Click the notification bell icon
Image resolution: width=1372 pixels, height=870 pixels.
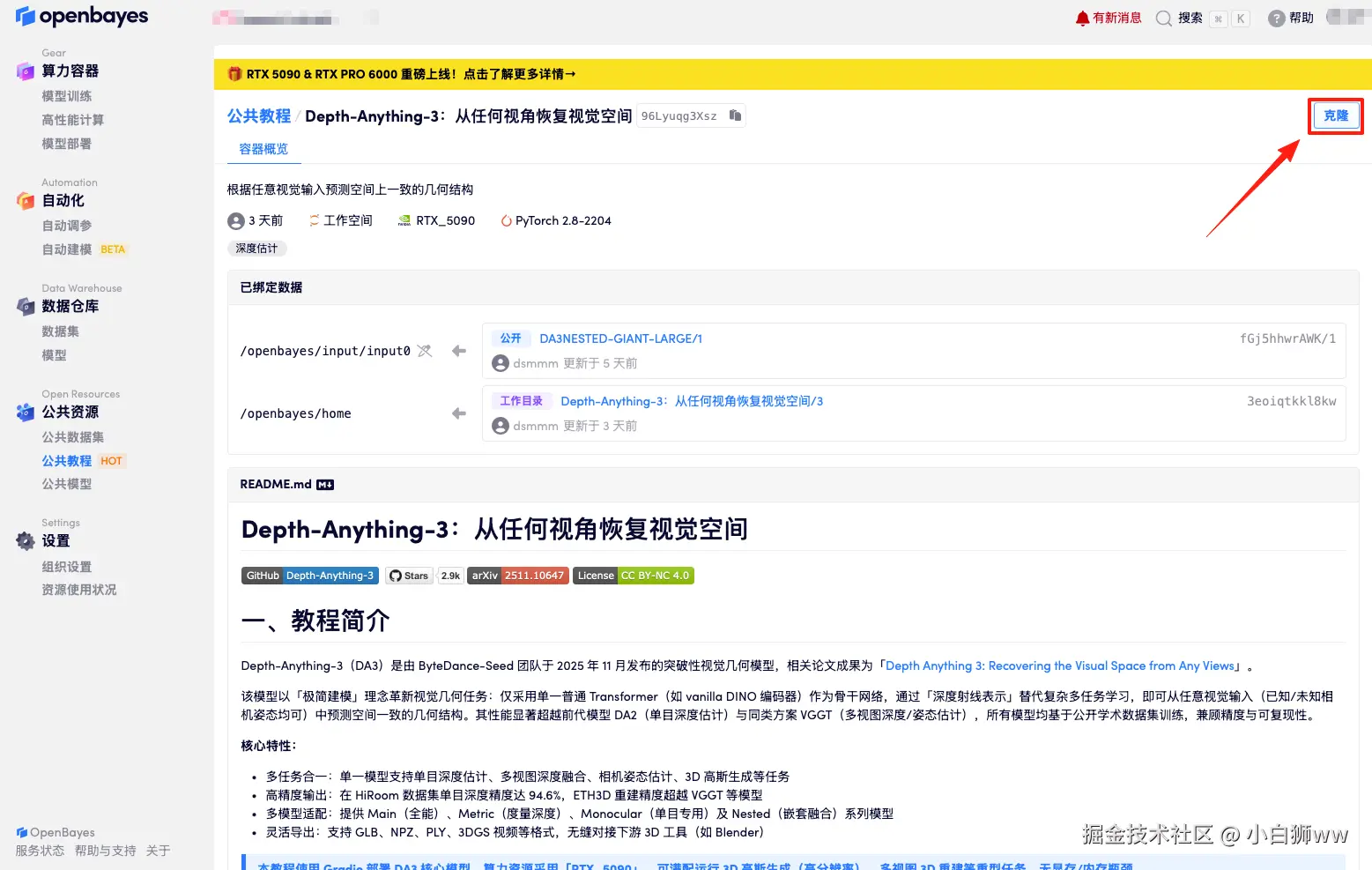[x=1082, y=19]
